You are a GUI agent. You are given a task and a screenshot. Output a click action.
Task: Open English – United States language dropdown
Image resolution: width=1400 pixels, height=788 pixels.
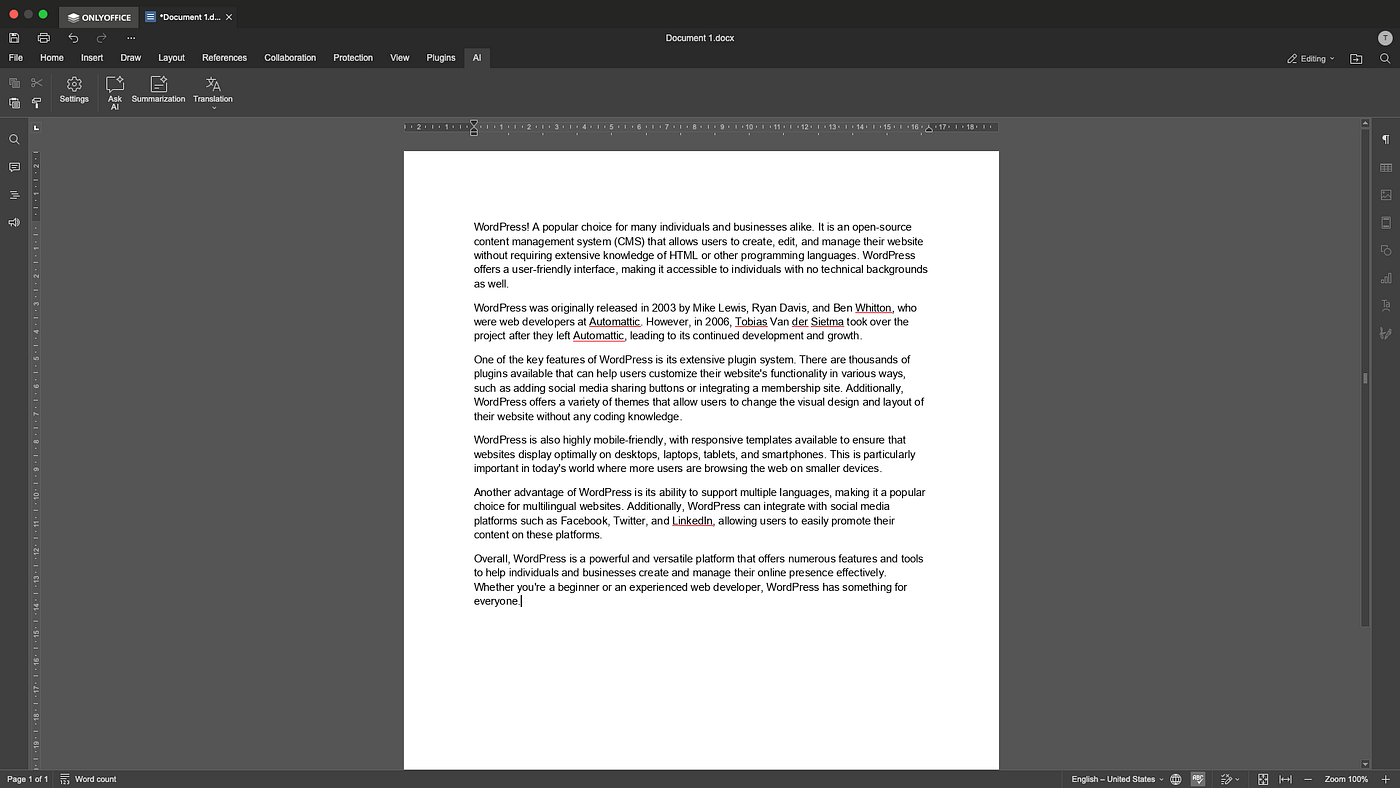tap(1117, 779)
